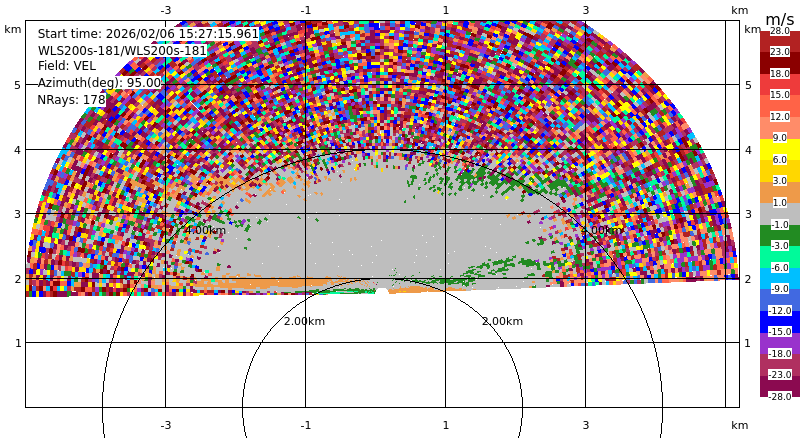Click the positive 15.0 colorbar tick label
This screenshot has height=438, width=800.
tap(780, 95)
